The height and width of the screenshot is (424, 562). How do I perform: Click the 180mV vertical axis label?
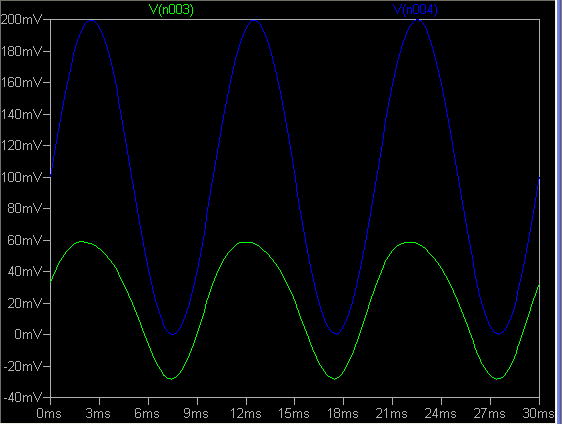[22, 51]
